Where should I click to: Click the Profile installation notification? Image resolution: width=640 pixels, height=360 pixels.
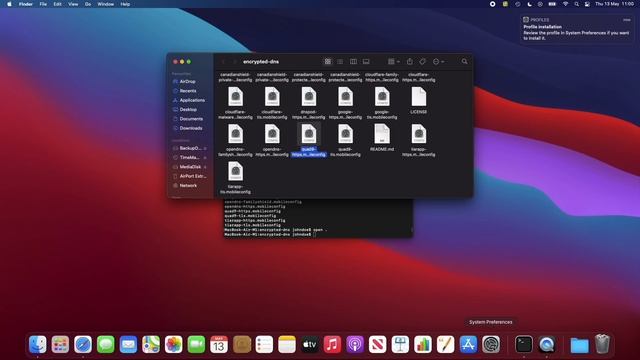577,29
